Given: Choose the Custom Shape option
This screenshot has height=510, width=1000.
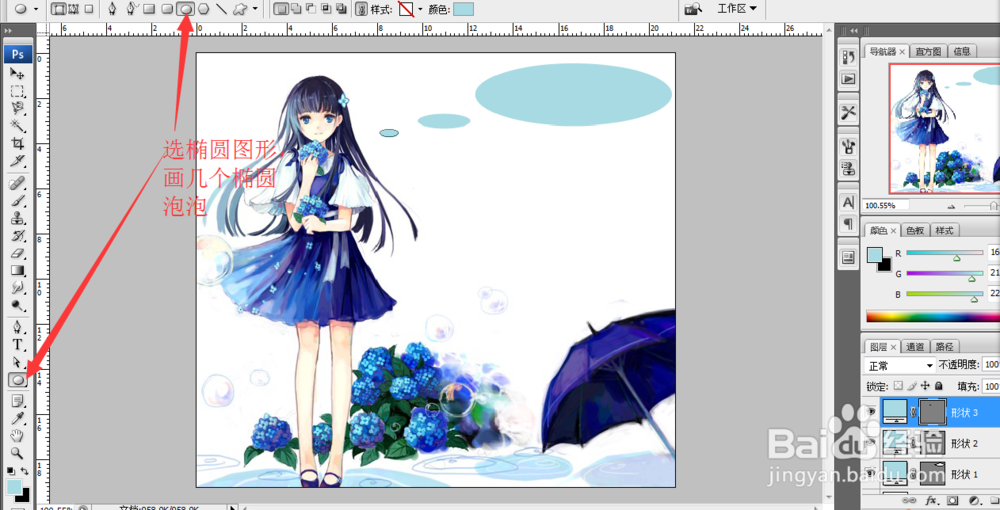Looking at the screenshot, I should point(240,9).
